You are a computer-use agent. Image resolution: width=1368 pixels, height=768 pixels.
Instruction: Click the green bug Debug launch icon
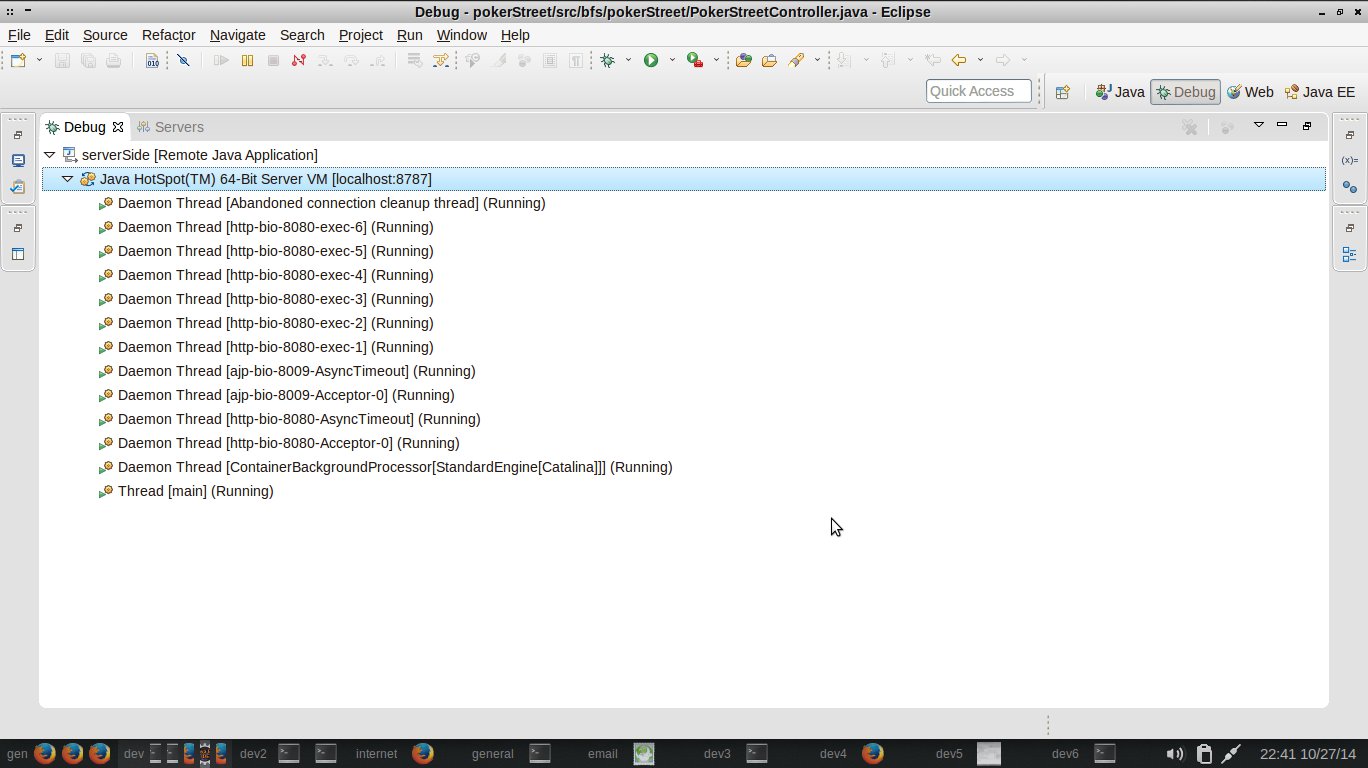point(608,61)
